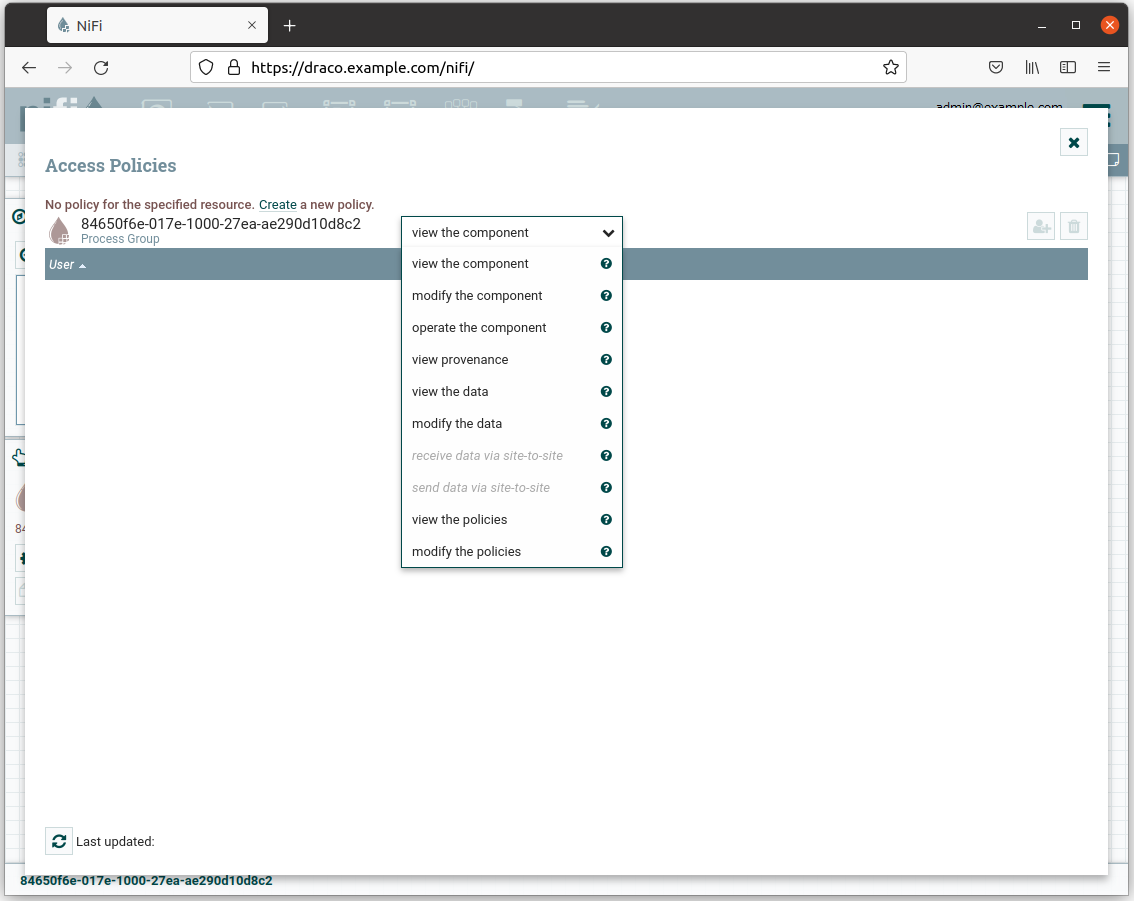
Task: Click help icon for modify the component
Action: click(606, 296)
